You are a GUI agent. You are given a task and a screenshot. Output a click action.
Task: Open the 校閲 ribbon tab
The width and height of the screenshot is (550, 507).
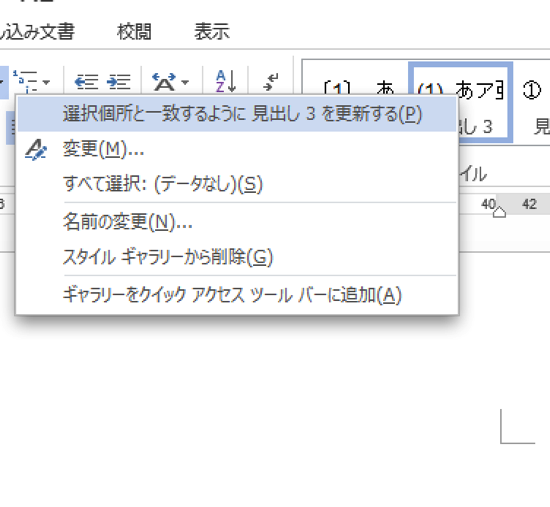134,32
